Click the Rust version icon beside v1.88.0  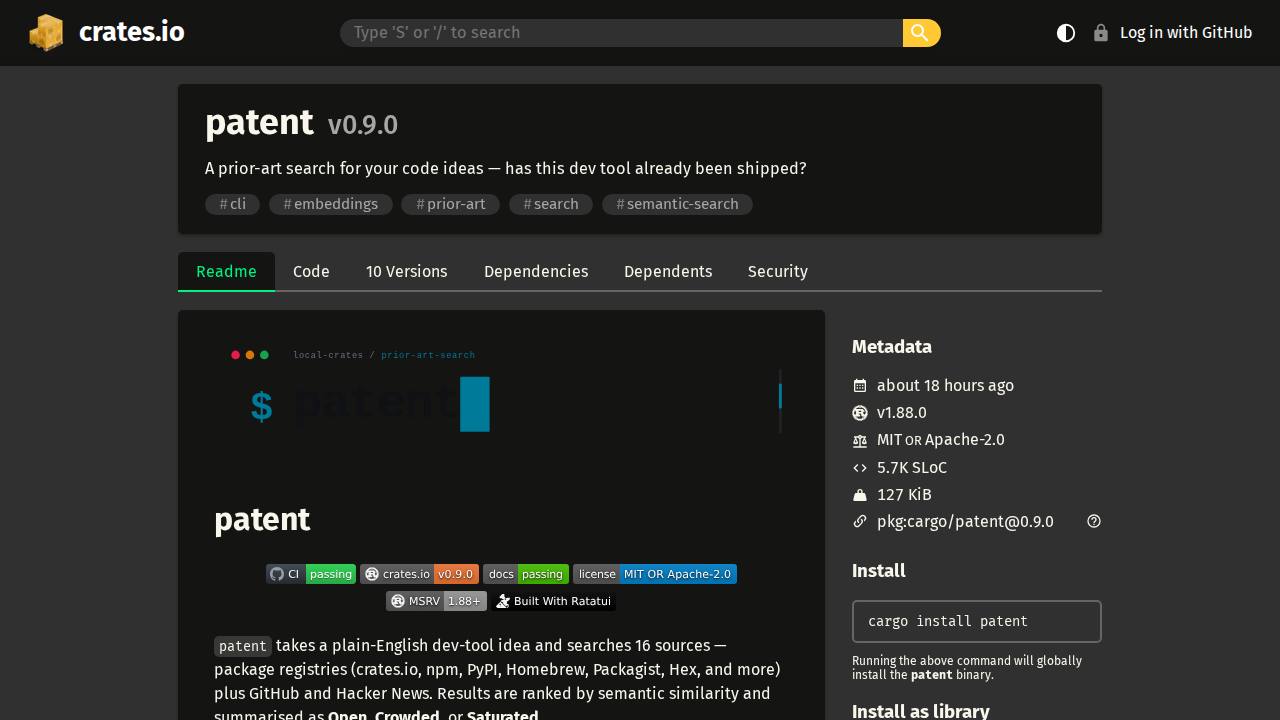(860, 413)
